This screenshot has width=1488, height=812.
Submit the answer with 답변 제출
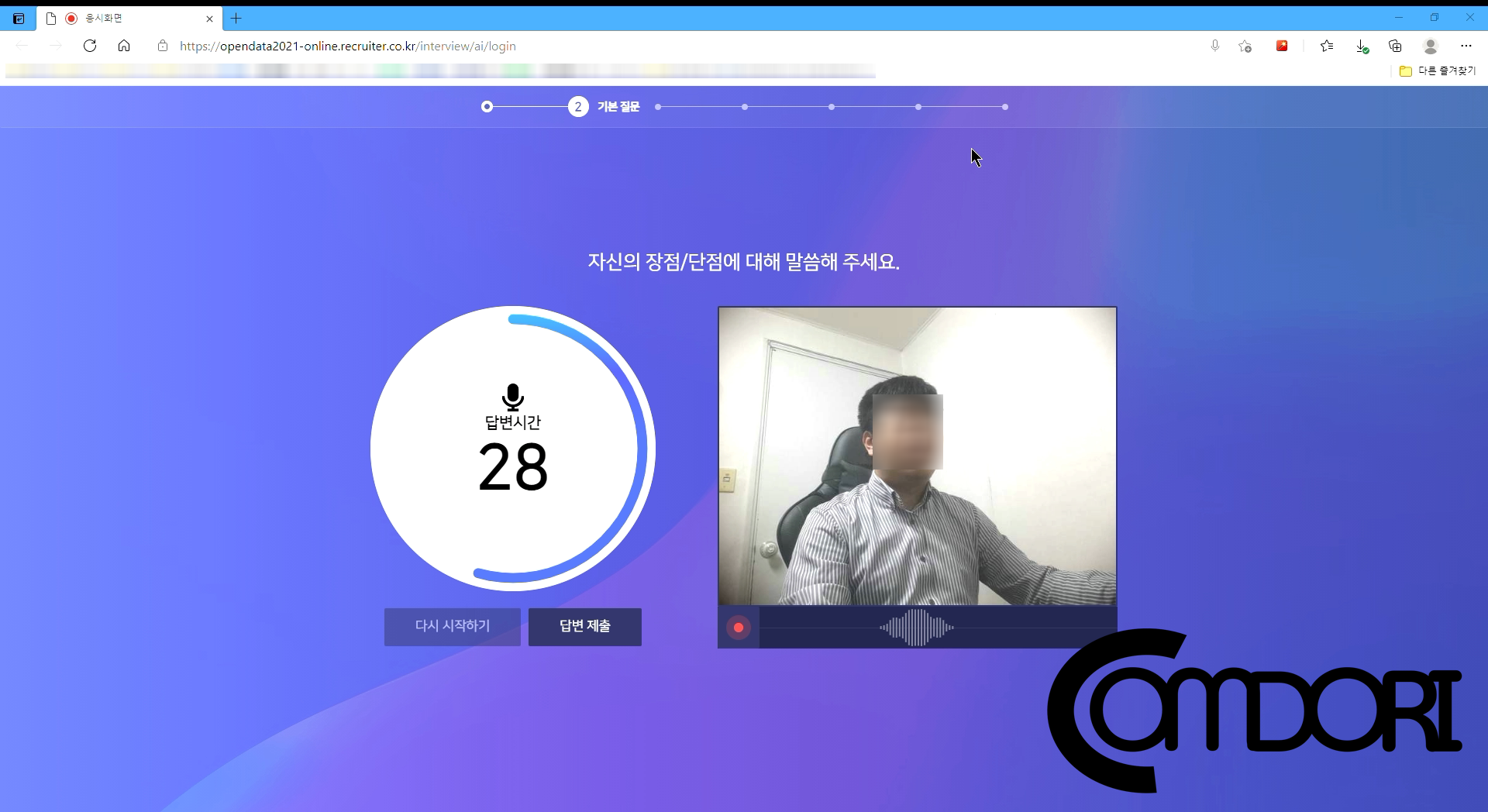[x=585, y=626]
